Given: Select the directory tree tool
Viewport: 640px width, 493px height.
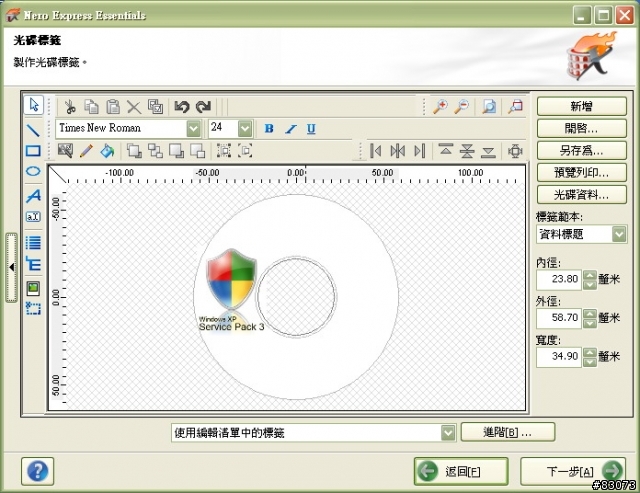Looking at the screenshot, I should (33, 264).
